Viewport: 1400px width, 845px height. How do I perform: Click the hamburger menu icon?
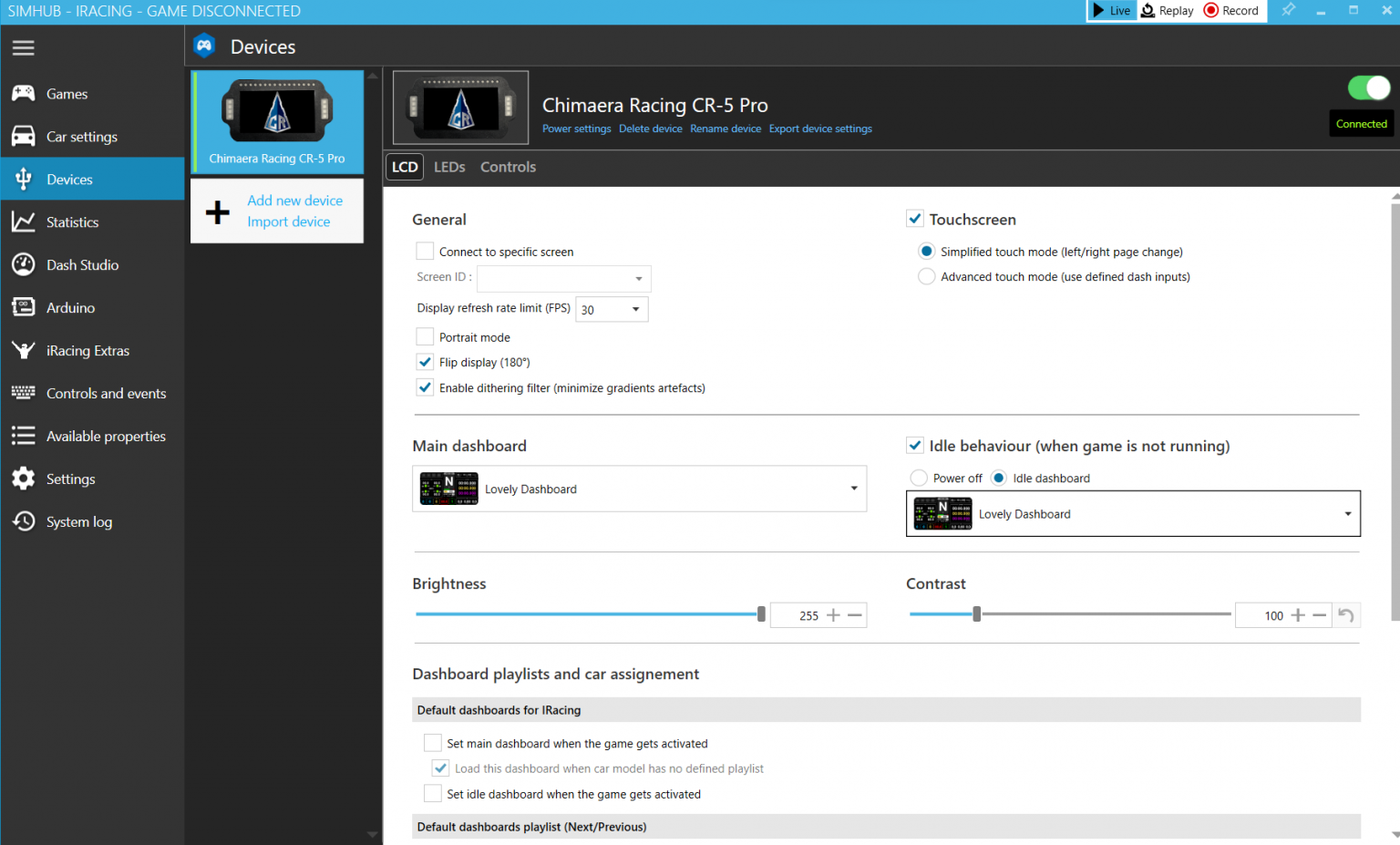tap(24, 47)
